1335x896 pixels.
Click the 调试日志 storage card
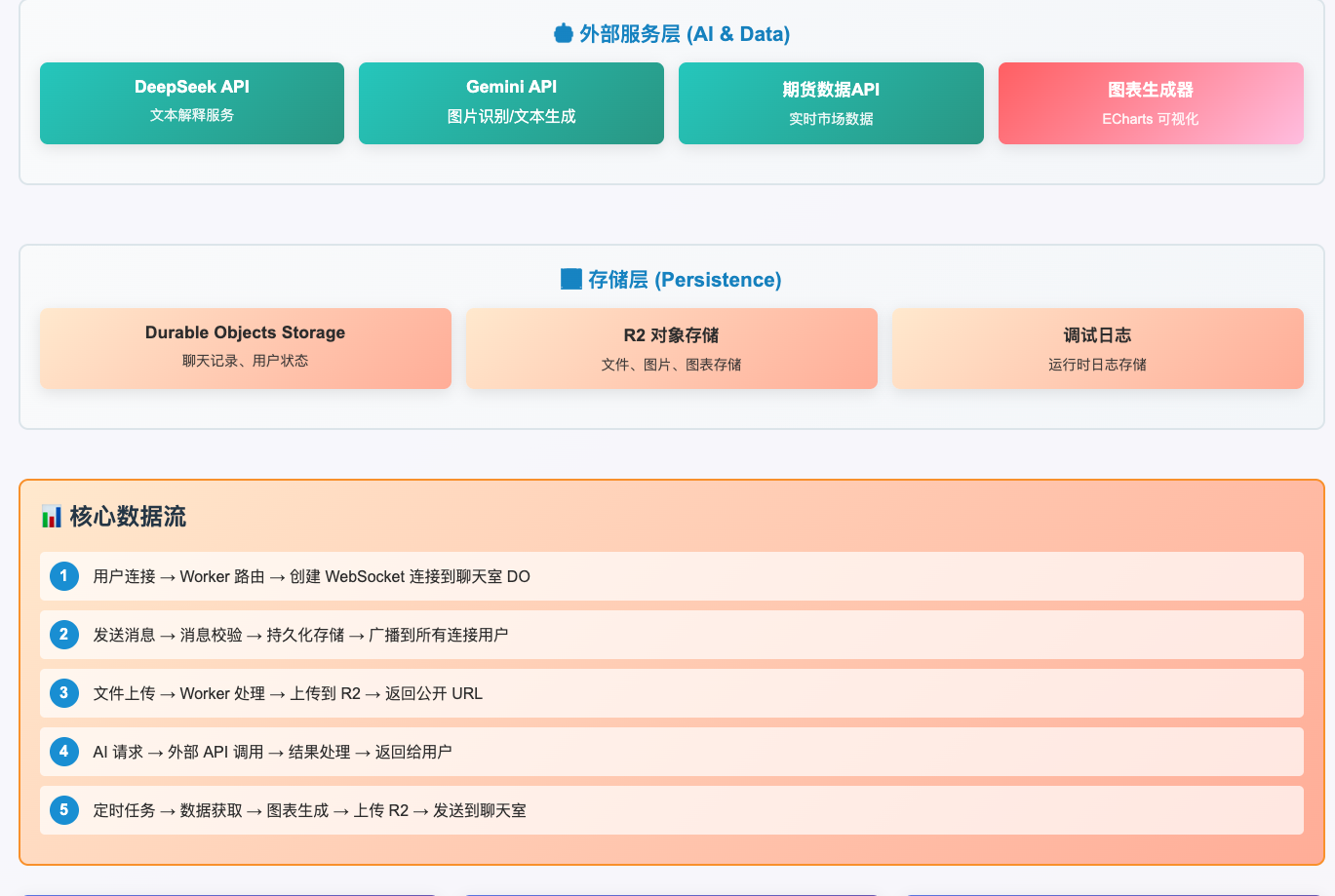1097,348
